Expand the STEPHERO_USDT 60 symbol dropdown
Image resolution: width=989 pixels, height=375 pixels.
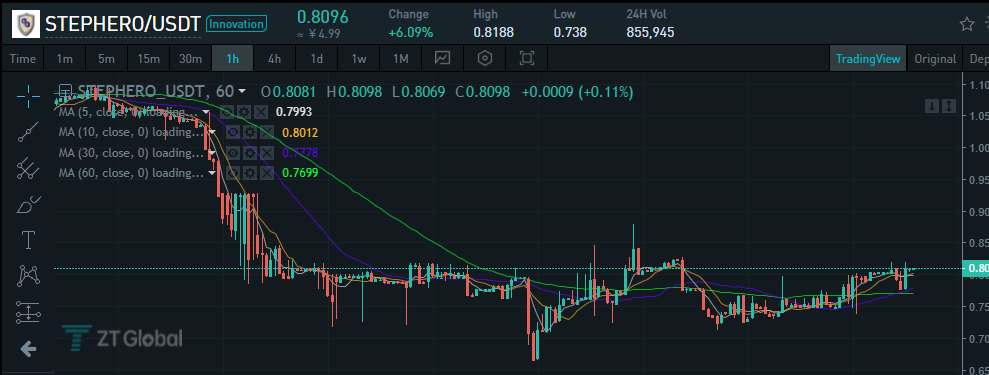242,92
